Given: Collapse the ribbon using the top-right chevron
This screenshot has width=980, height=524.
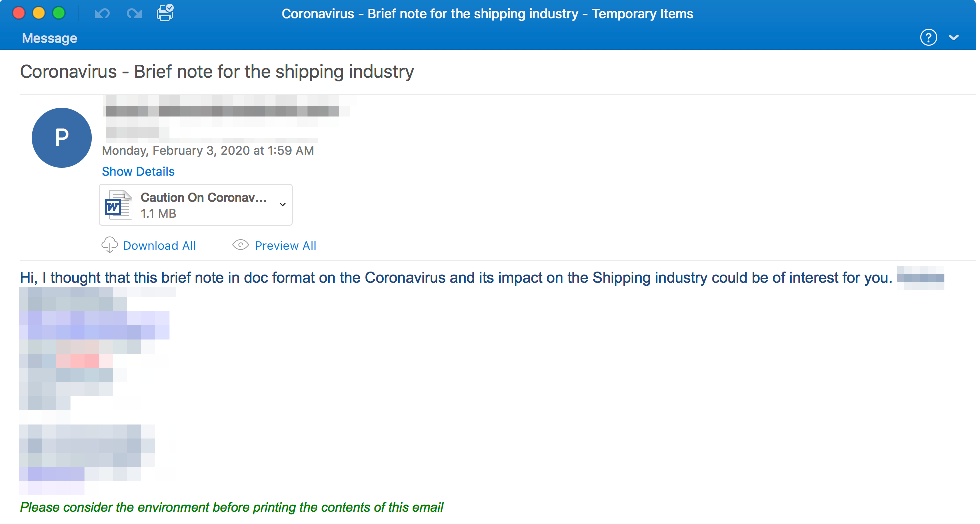Looking at the screenshot, I should click(953, 38).
